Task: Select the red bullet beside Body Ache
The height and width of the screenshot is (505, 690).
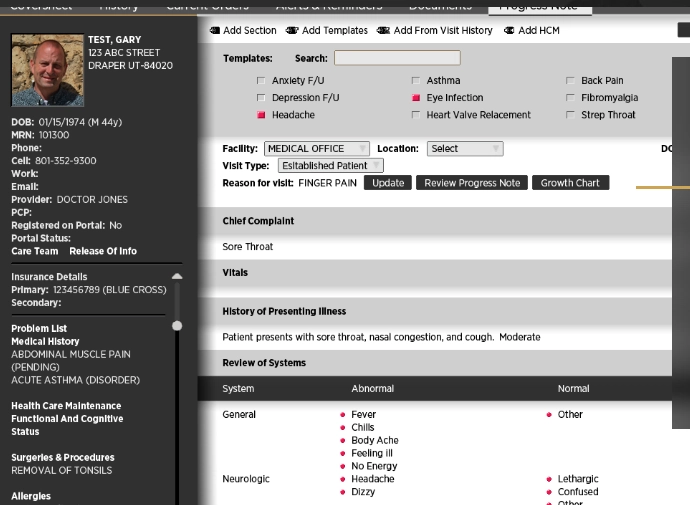Action: click(342, 440)
